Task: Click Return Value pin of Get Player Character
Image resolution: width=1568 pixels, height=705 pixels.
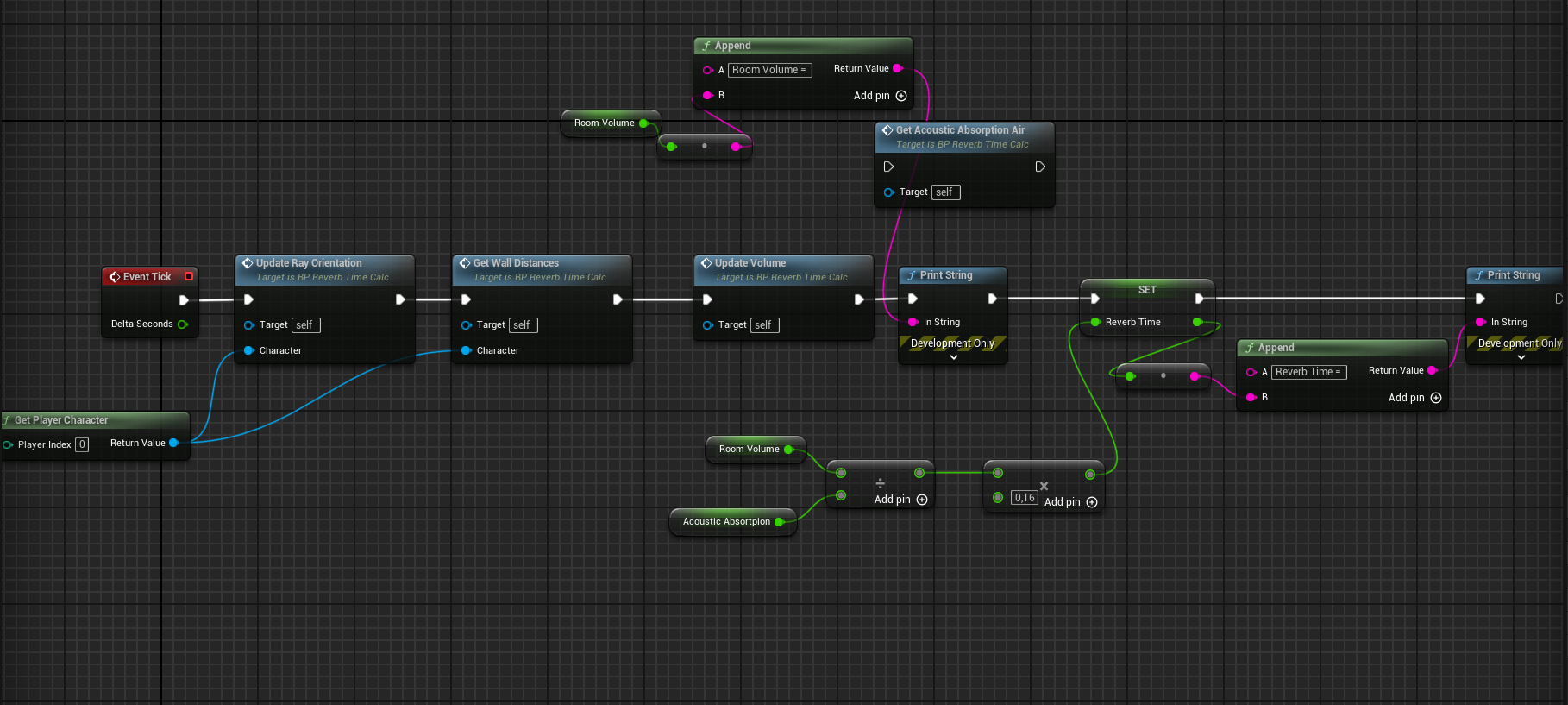Action: (174, 443)
